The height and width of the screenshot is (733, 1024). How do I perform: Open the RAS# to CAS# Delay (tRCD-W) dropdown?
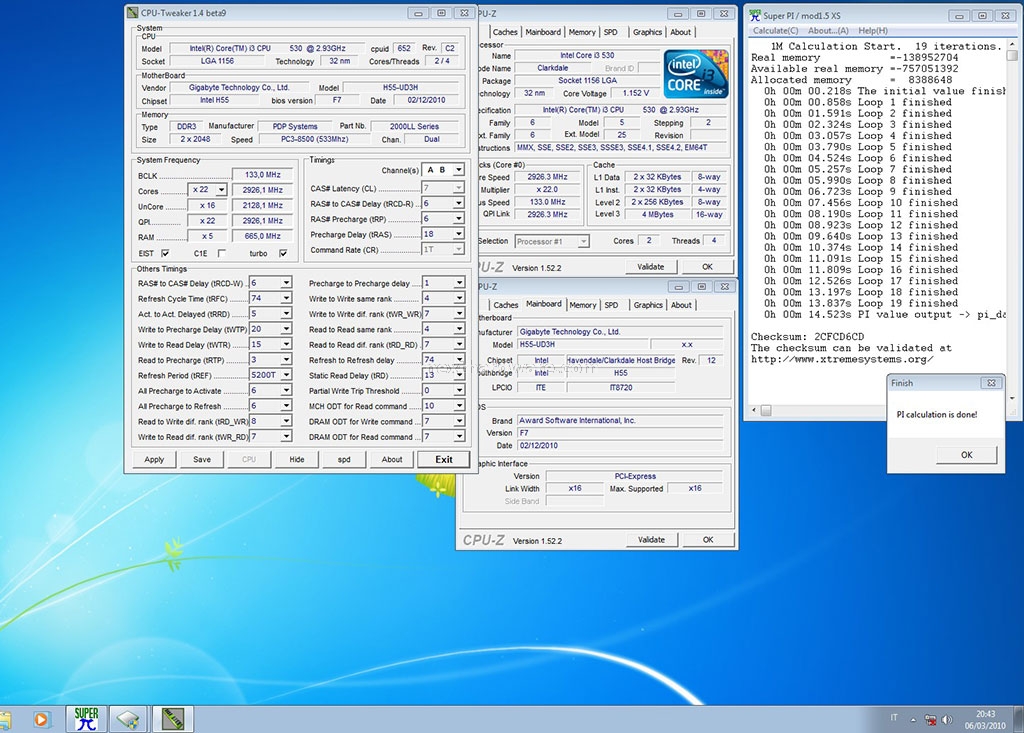point(286,283)
